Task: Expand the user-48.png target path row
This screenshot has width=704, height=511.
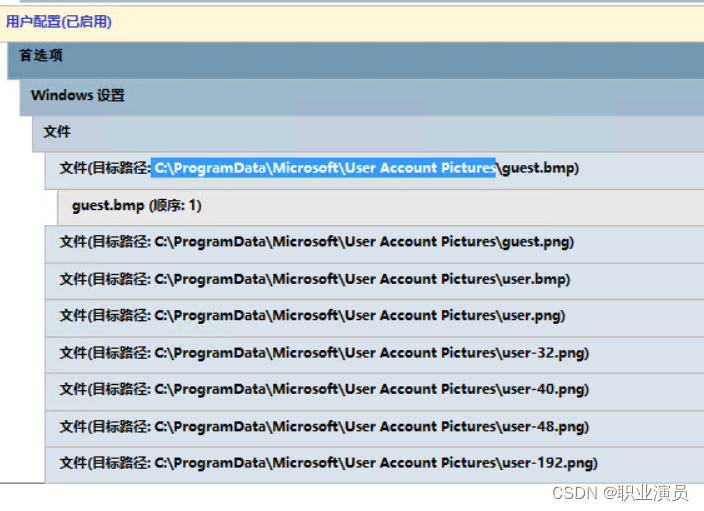Action: tap(374, 428)
